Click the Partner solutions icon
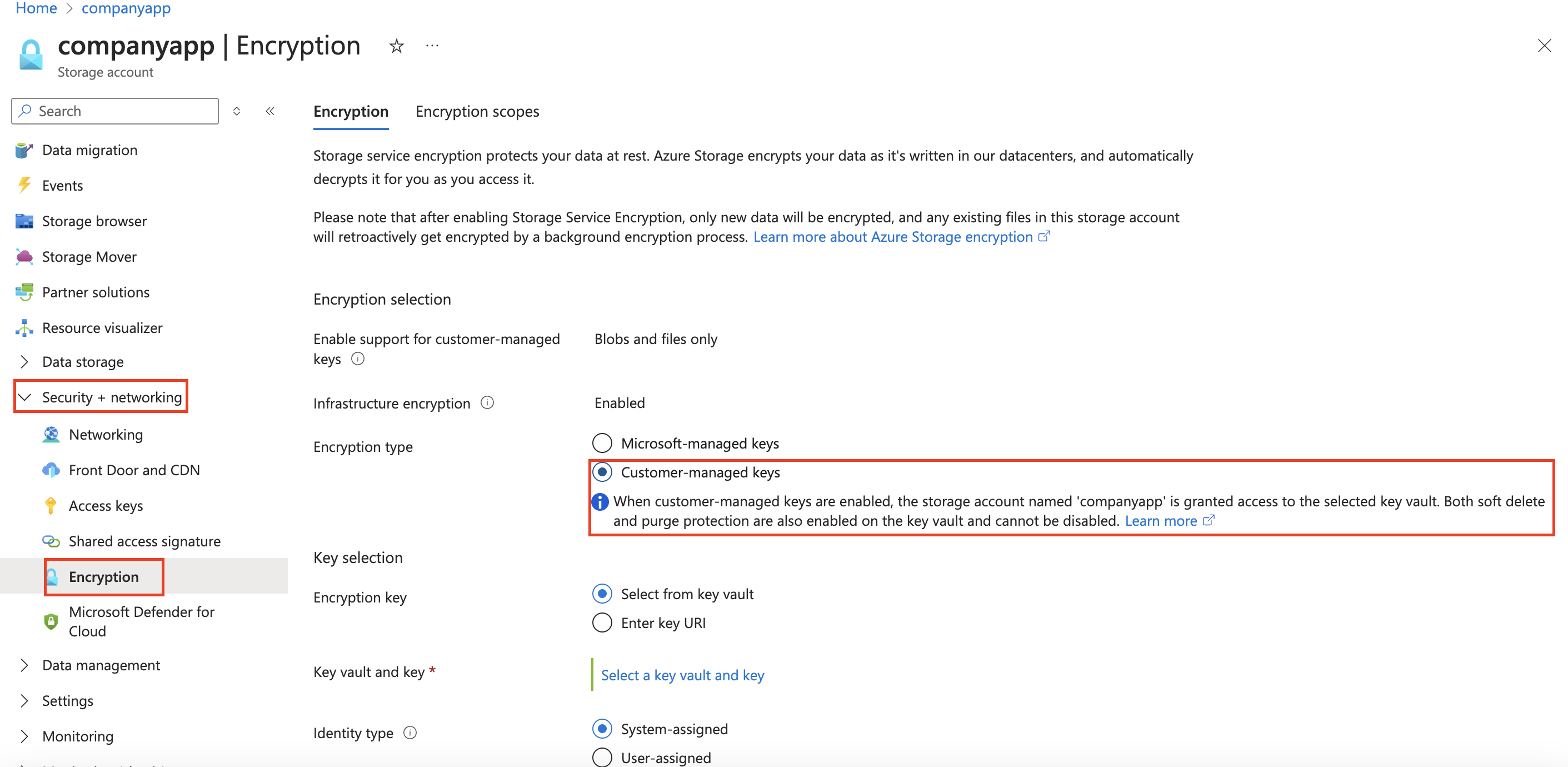Screen dimensions: 1568x767 tap(24, 292)
